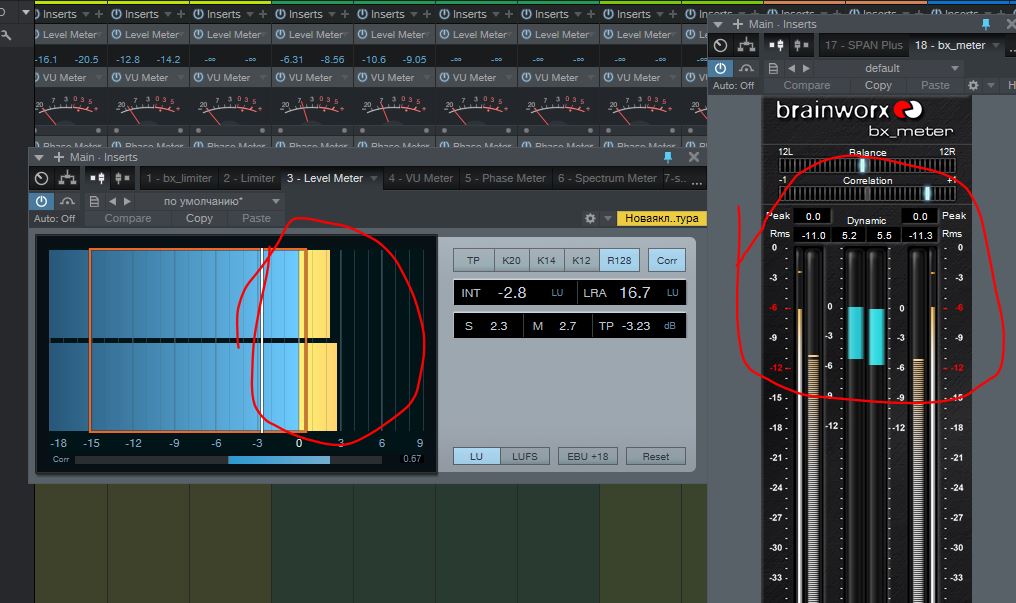The image size is (1016, 603).
Task: Open the gear settings icon in the bx_meter window
Action: (973, 85)
